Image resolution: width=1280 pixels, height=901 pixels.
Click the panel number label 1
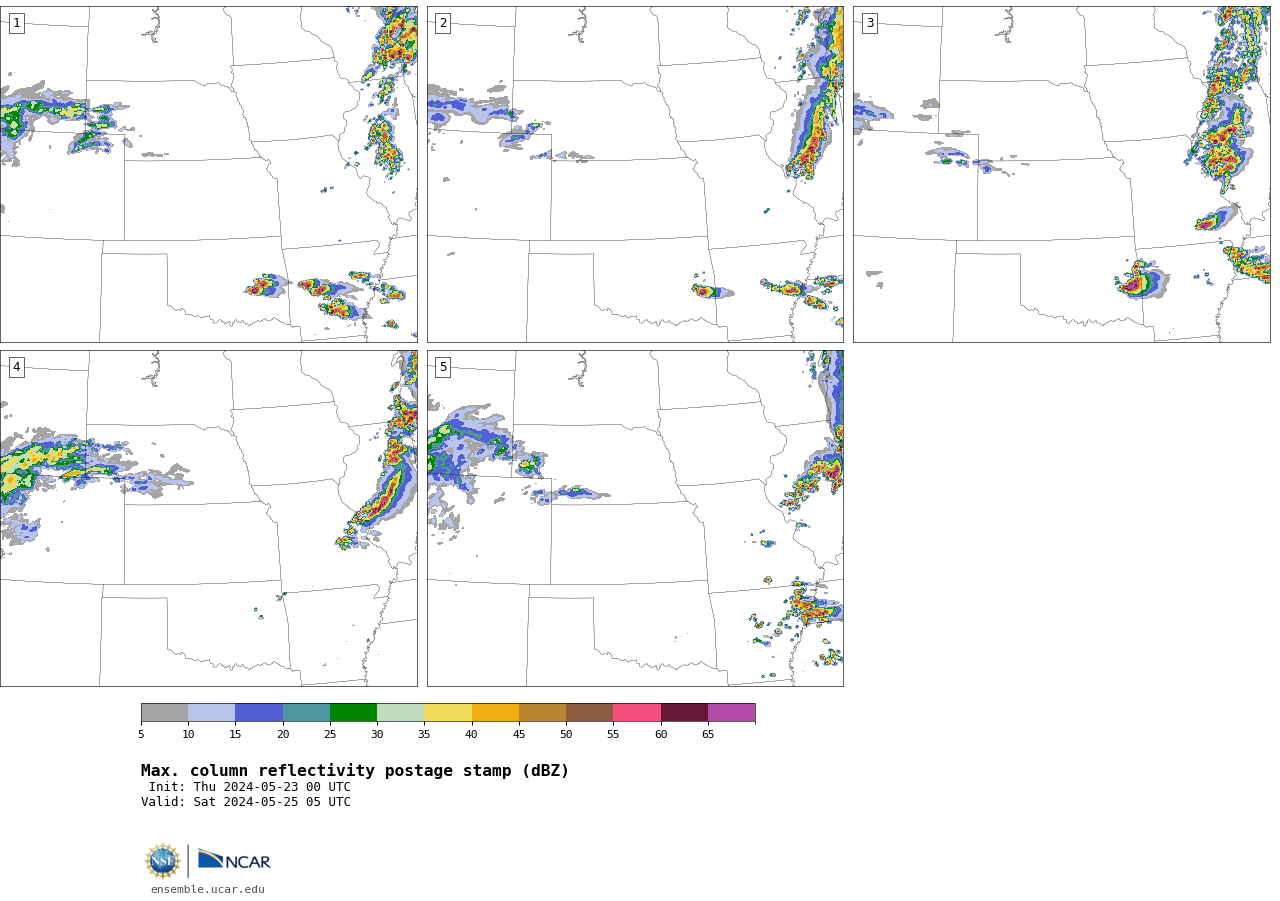click(x=16, y=23)
